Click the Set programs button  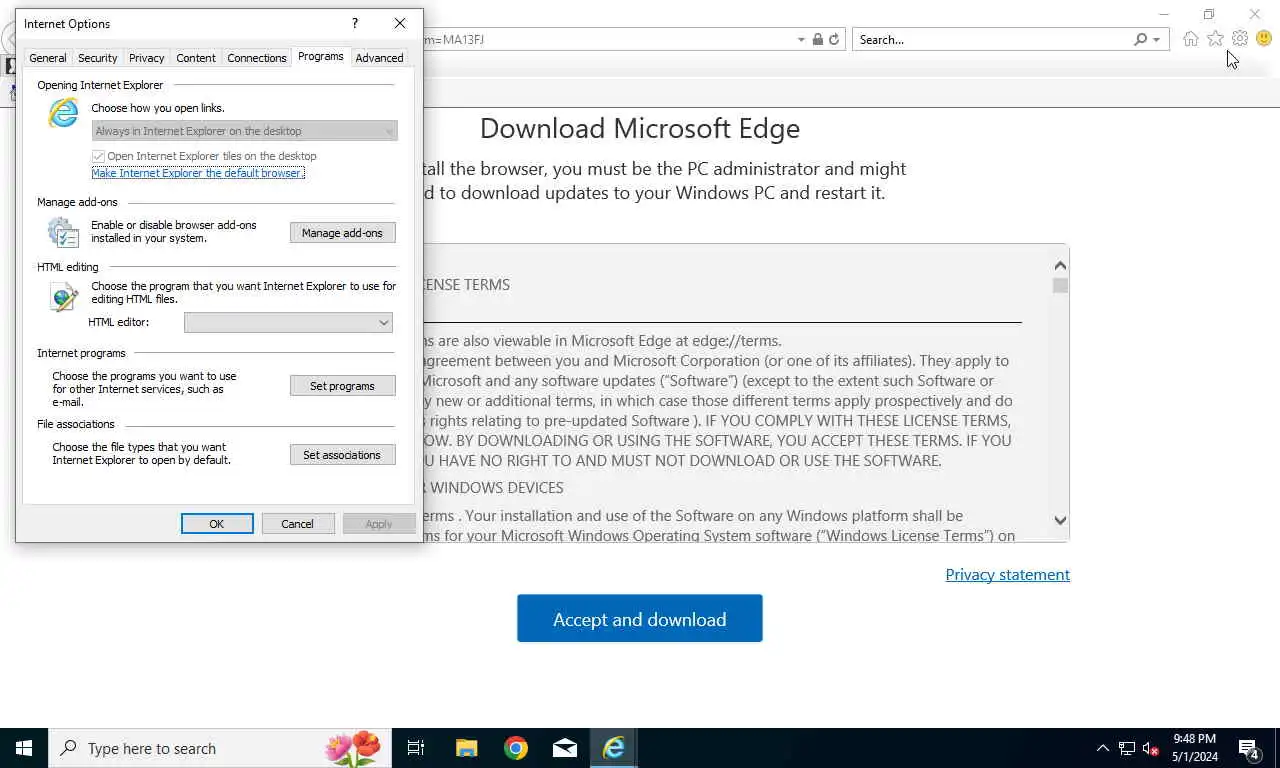point(342,386)
